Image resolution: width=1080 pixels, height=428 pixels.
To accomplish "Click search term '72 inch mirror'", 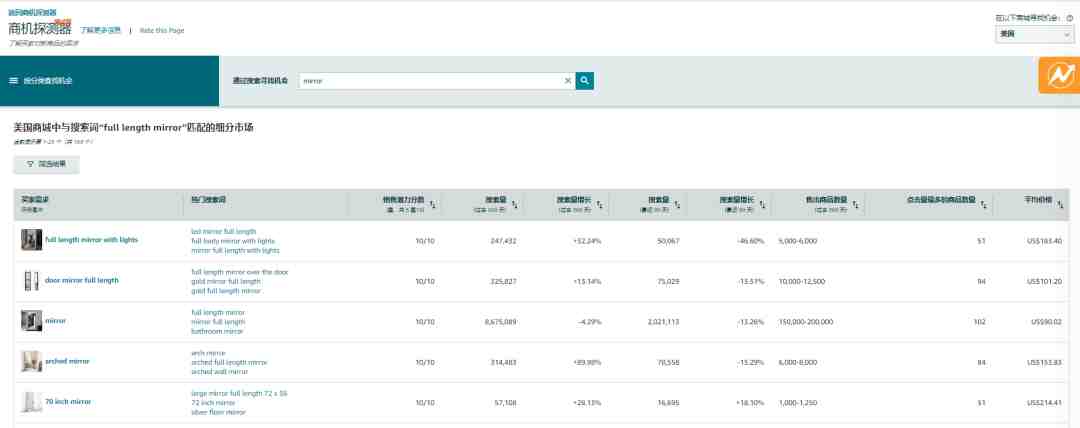I will pyautogui.click(x=214, y=403).
